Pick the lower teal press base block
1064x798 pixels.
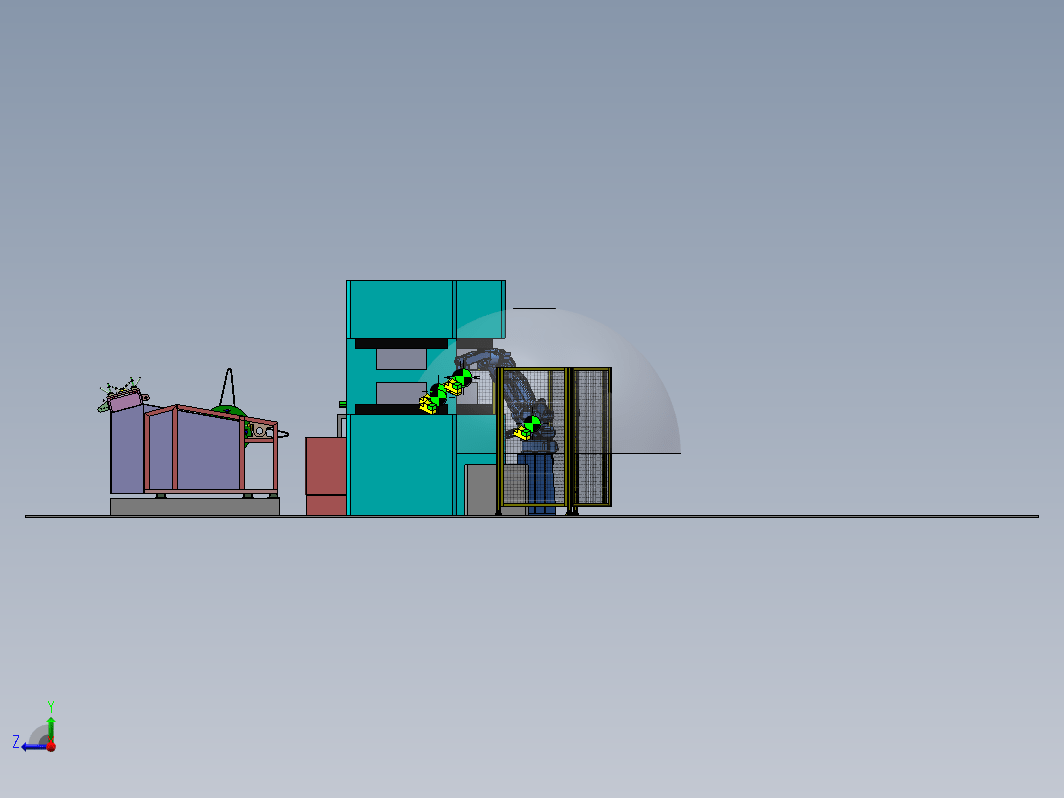tap(400, 465)
